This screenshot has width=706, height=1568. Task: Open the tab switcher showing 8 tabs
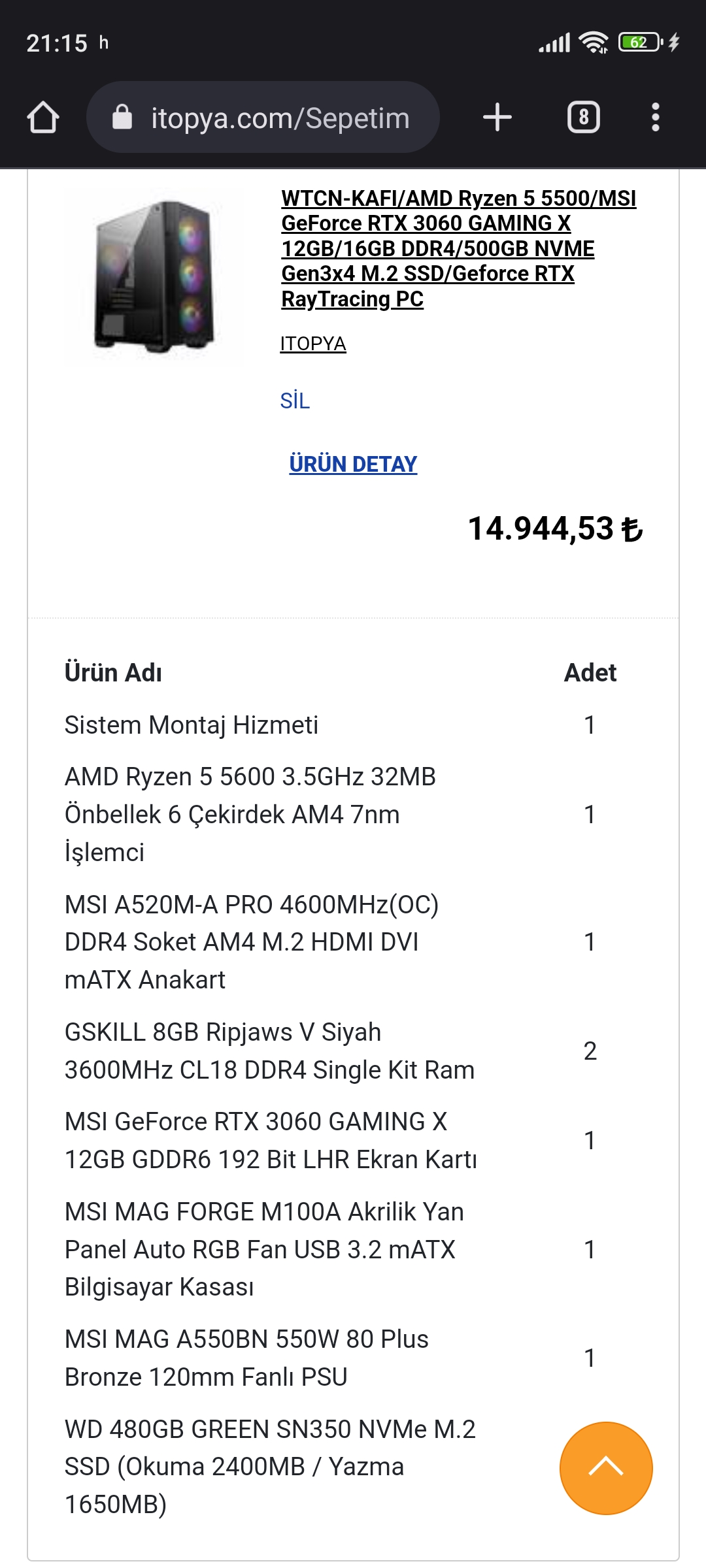coord(583,118)
